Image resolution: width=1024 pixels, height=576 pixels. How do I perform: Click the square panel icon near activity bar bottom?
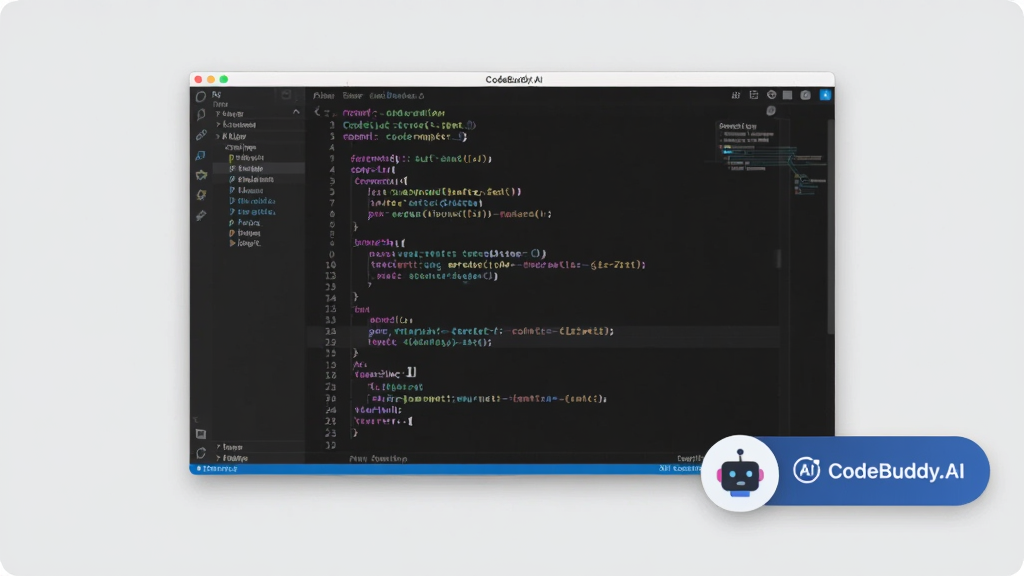tap(200, 434)
